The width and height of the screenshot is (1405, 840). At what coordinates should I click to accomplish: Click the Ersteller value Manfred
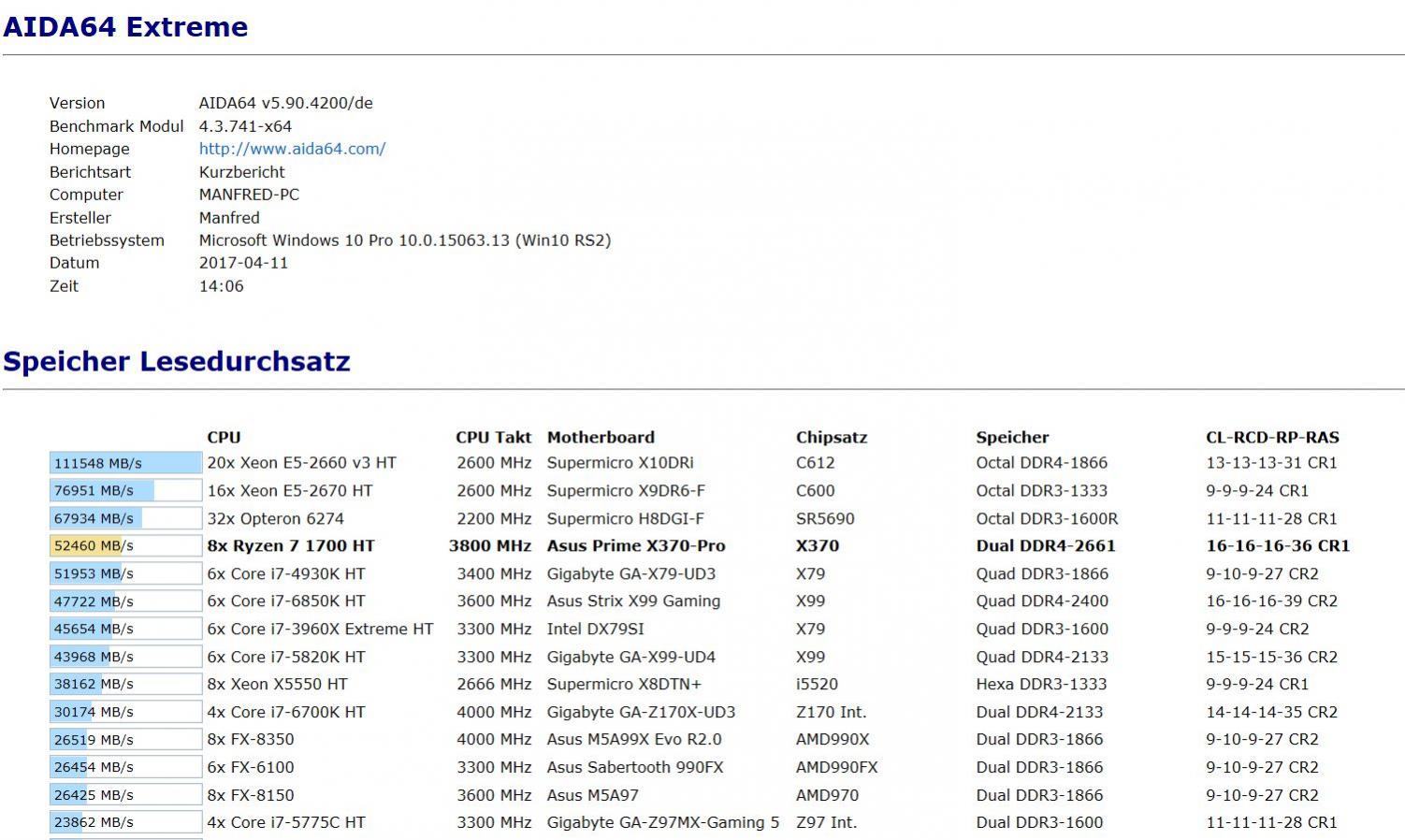pyautogui.click(x=229, y=218)
